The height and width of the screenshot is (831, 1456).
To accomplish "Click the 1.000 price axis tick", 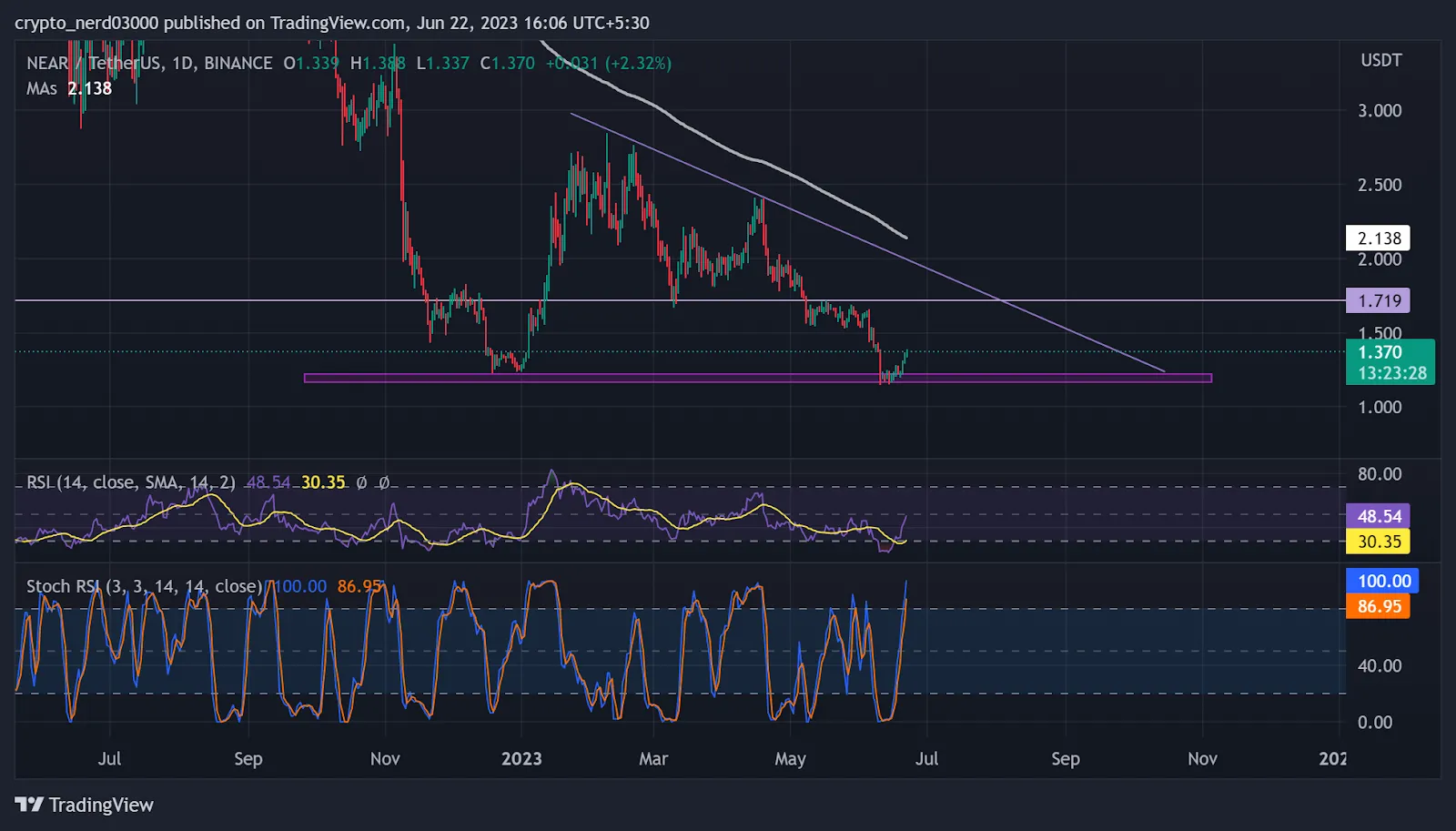I will 1380,407.
